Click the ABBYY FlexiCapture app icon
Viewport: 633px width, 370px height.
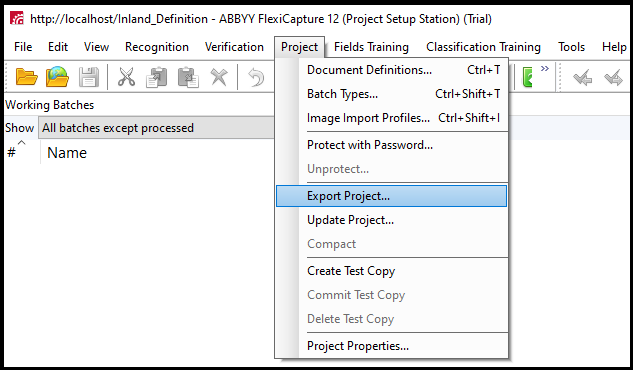(17, 19)
